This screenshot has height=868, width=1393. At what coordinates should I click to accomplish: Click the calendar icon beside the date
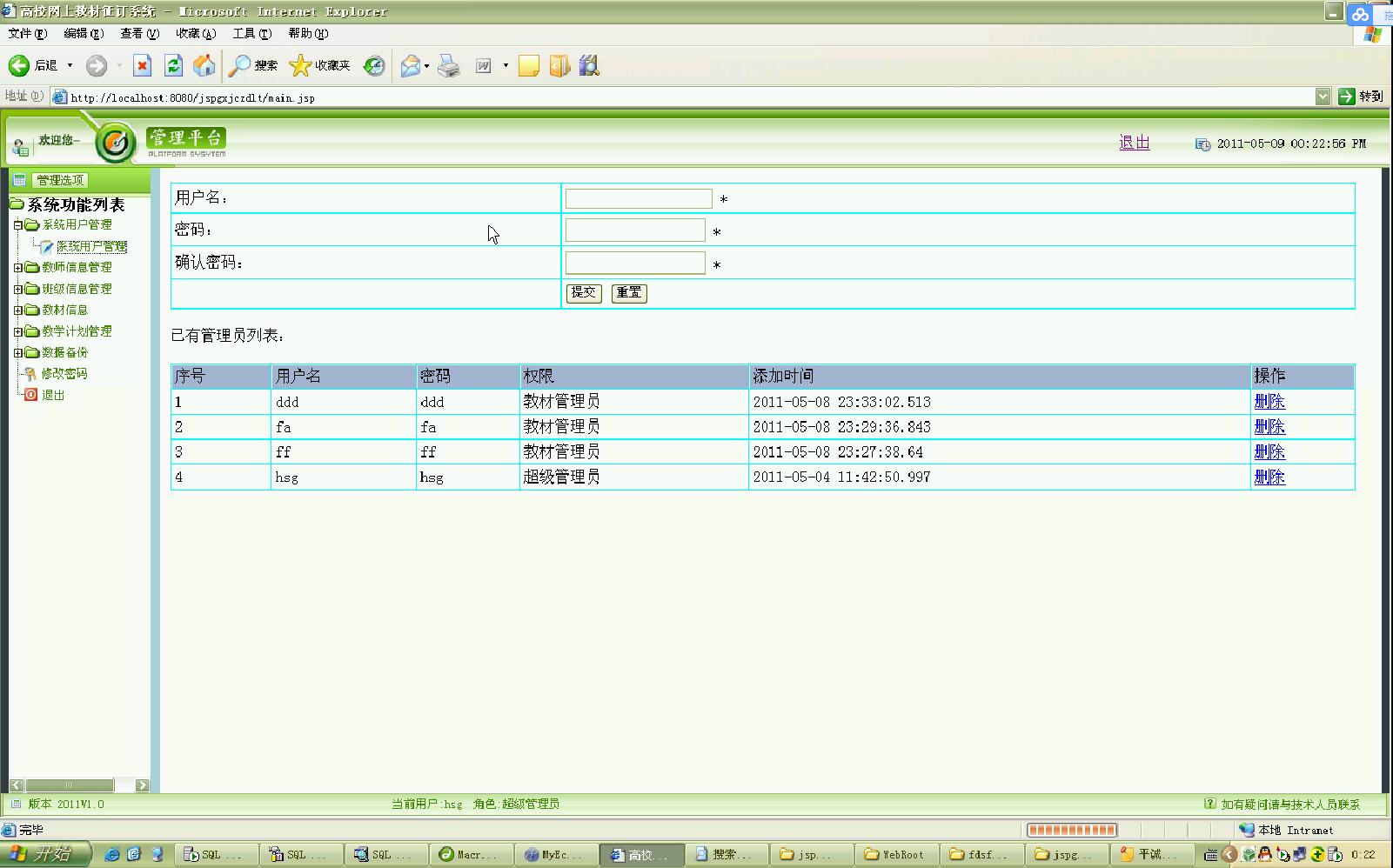pos(1202,144)
